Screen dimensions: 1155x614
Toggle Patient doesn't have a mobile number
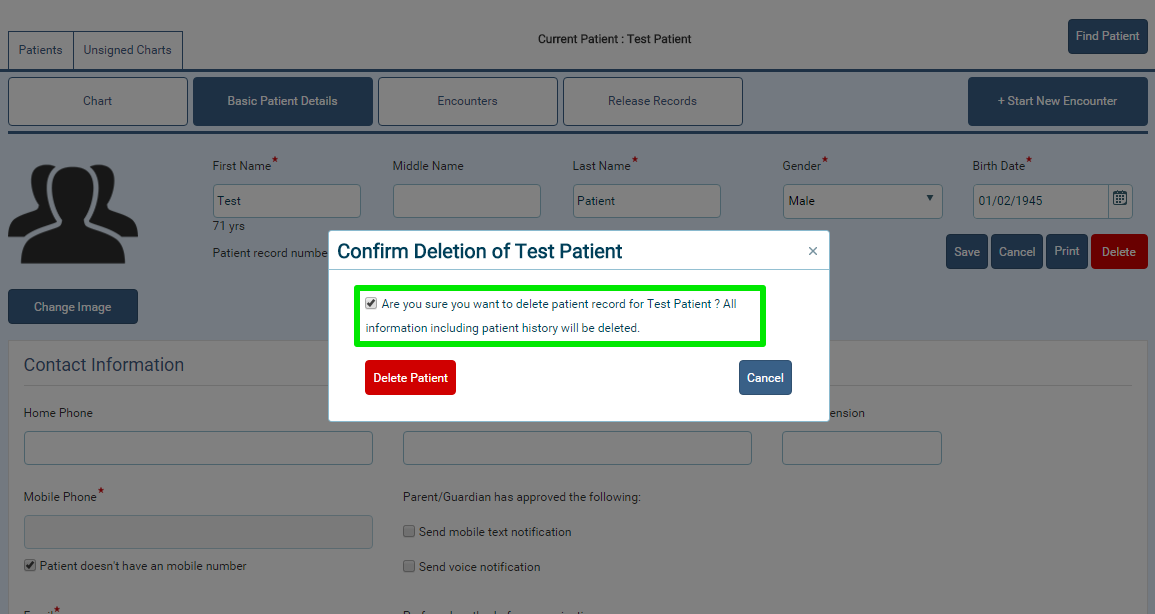click(x=29, y=565)
